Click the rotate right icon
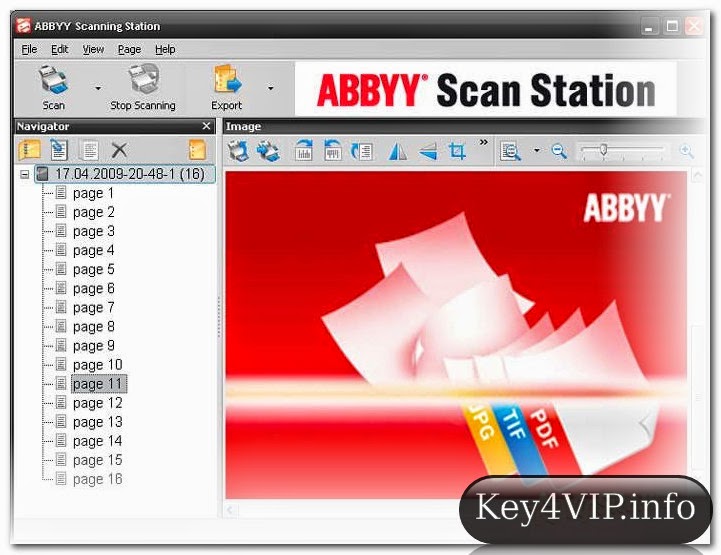 303,150
